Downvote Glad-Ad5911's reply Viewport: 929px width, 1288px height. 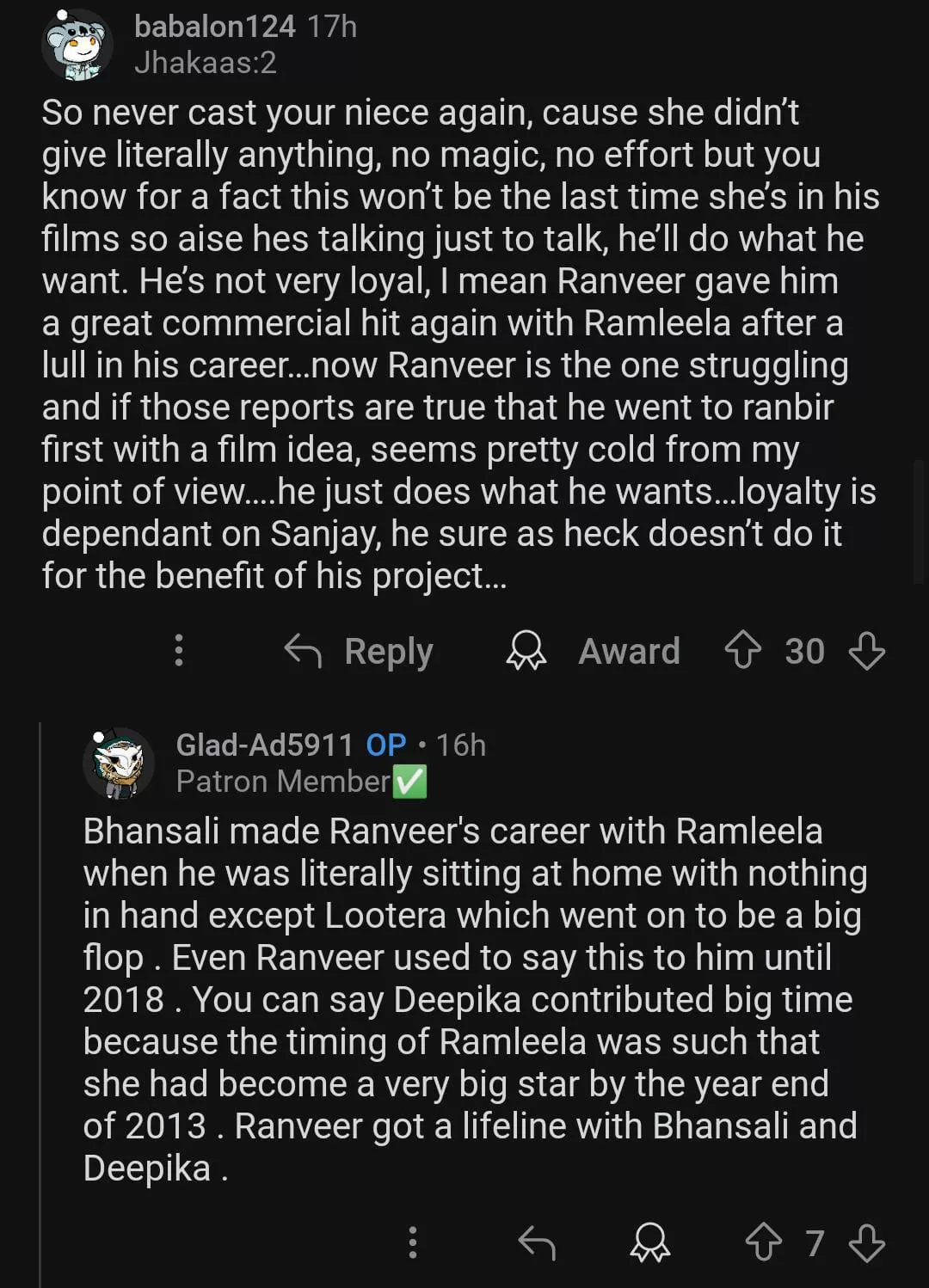(866, 1242)
